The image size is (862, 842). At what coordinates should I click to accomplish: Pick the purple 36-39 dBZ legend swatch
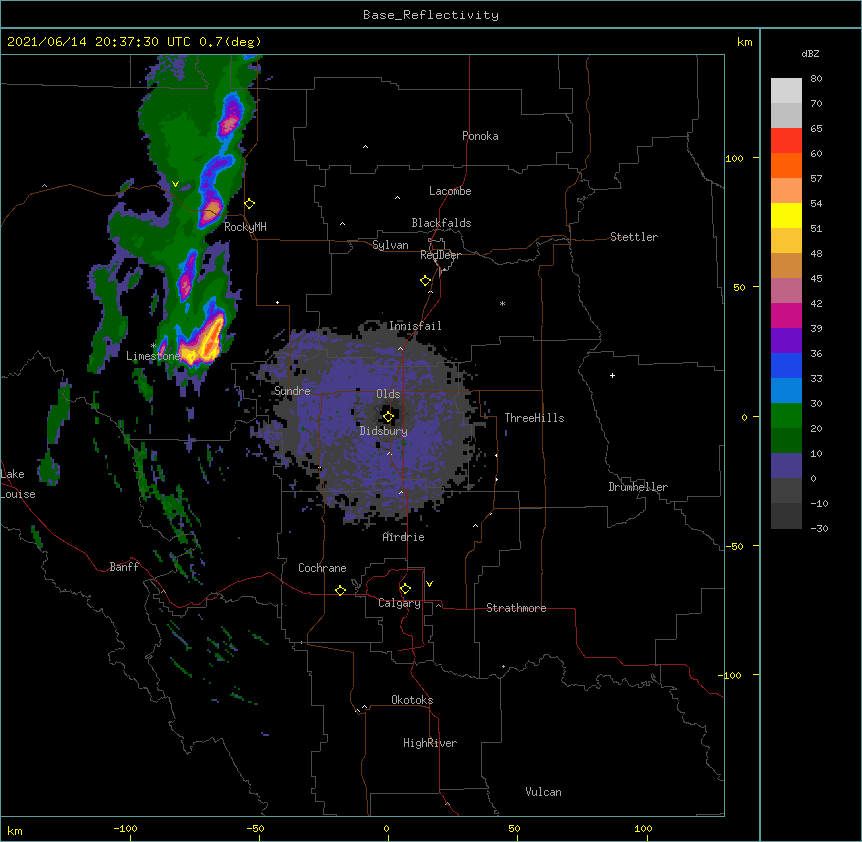coord(786,341)
